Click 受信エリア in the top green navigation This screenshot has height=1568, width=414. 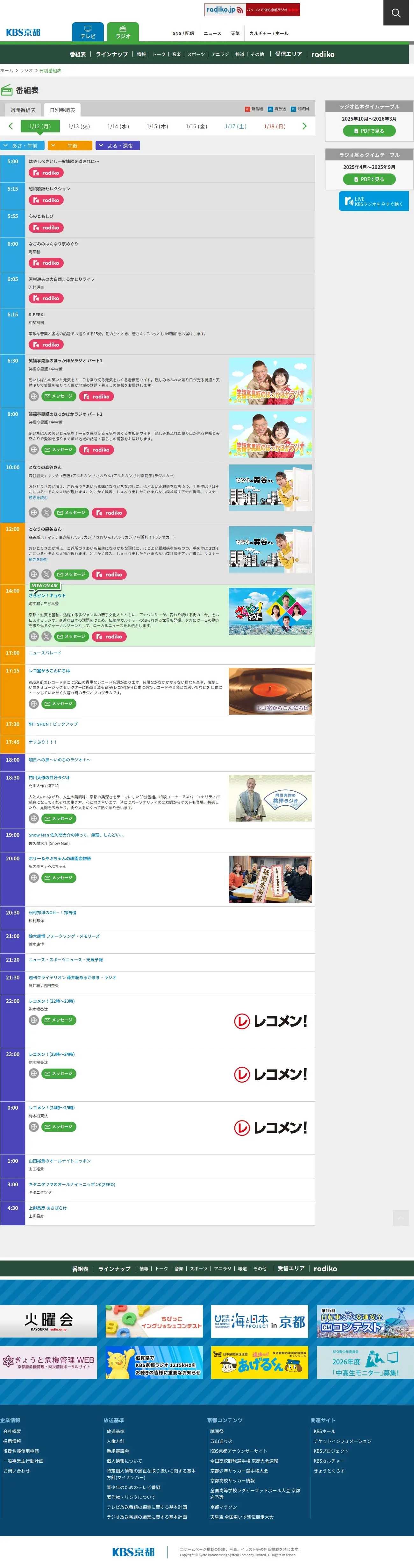(x=289, y=54)
